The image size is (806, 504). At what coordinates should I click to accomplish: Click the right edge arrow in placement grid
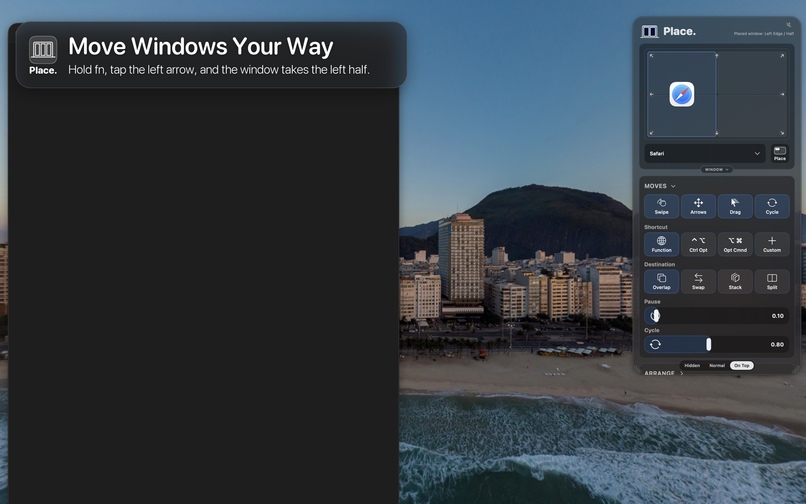click(x=782, y=95)
